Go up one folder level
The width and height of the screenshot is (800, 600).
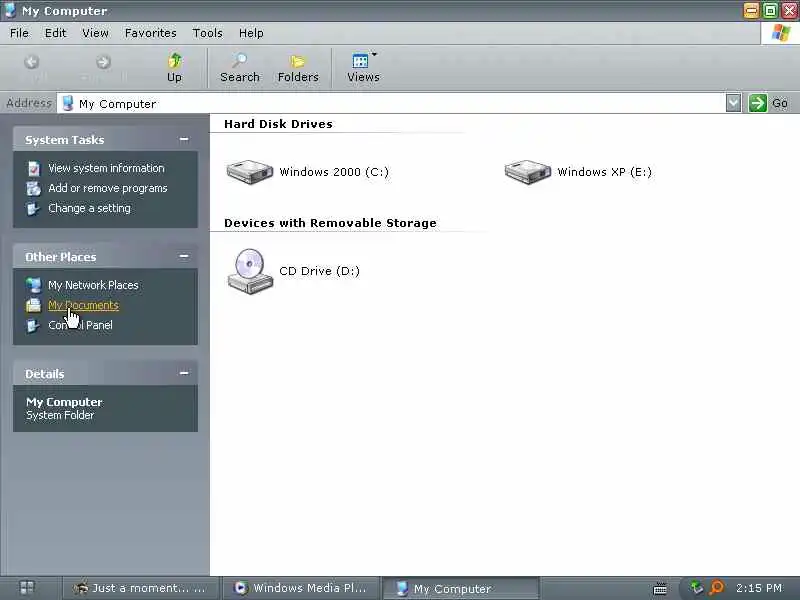pyautogui.click(x=174, y=68)
